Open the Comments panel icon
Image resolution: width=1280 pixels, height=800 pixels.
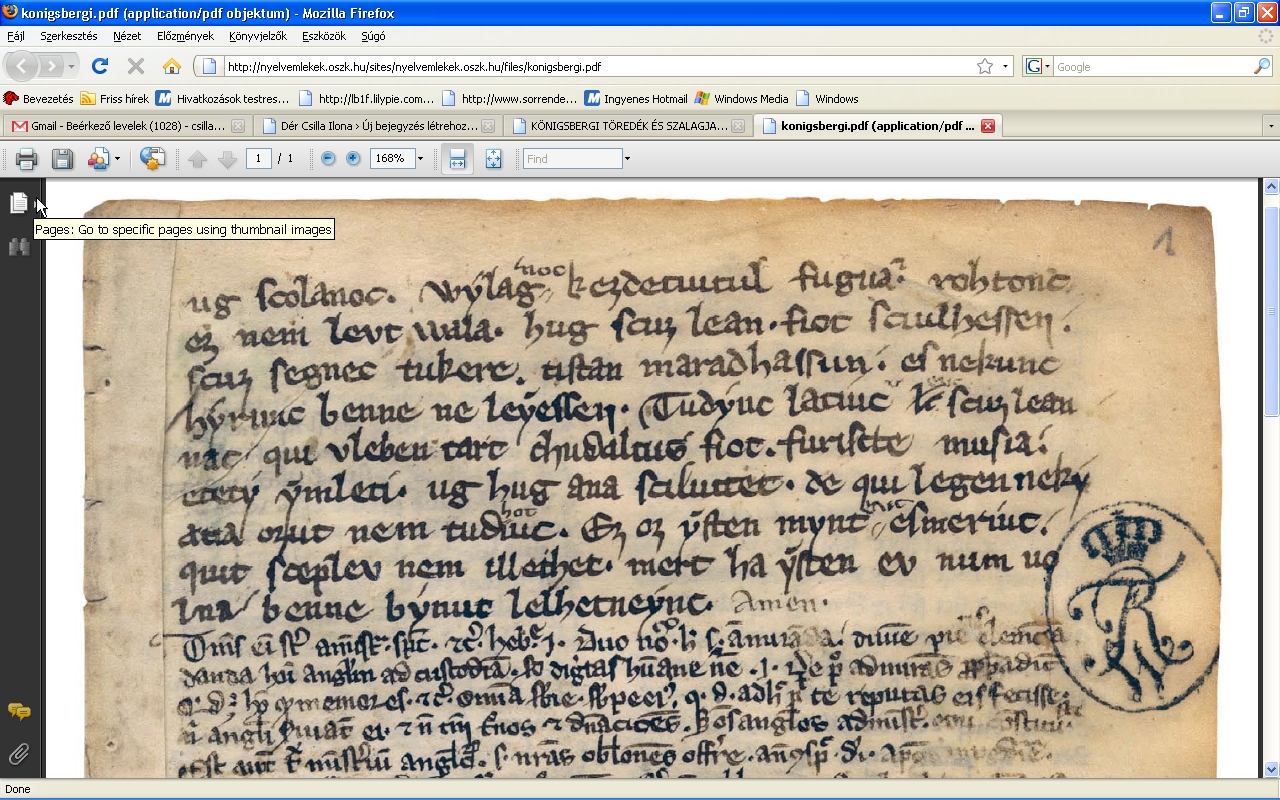pyautogui.click(x=19, y=712)
